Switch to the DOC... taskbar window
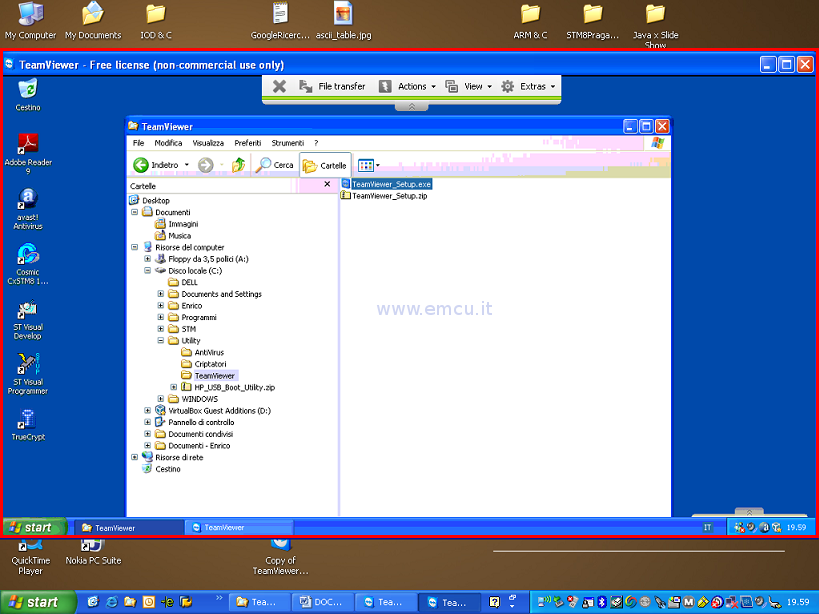Viewport: 819px width, 614px height. point(323,602)
